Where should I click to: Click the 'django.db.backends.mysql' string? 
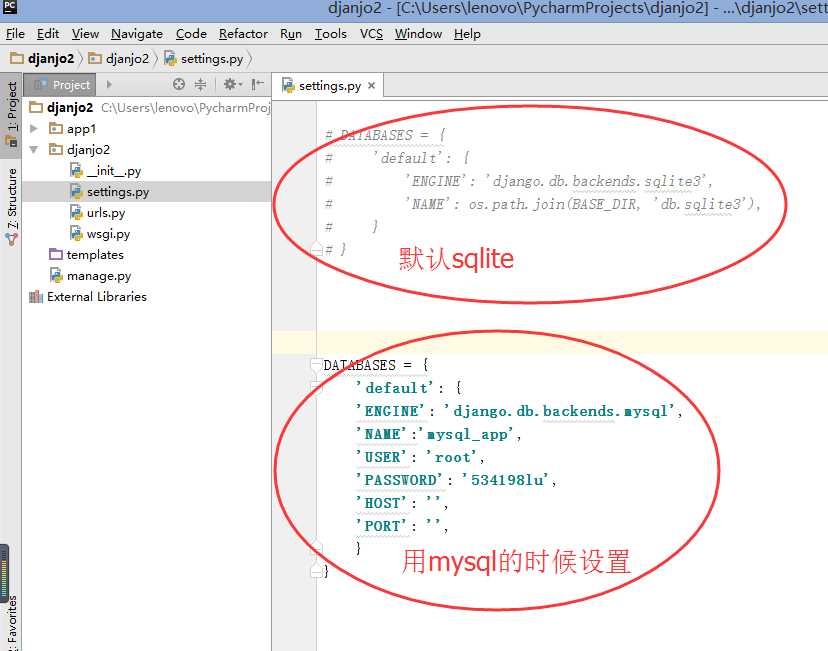[560, 411]
